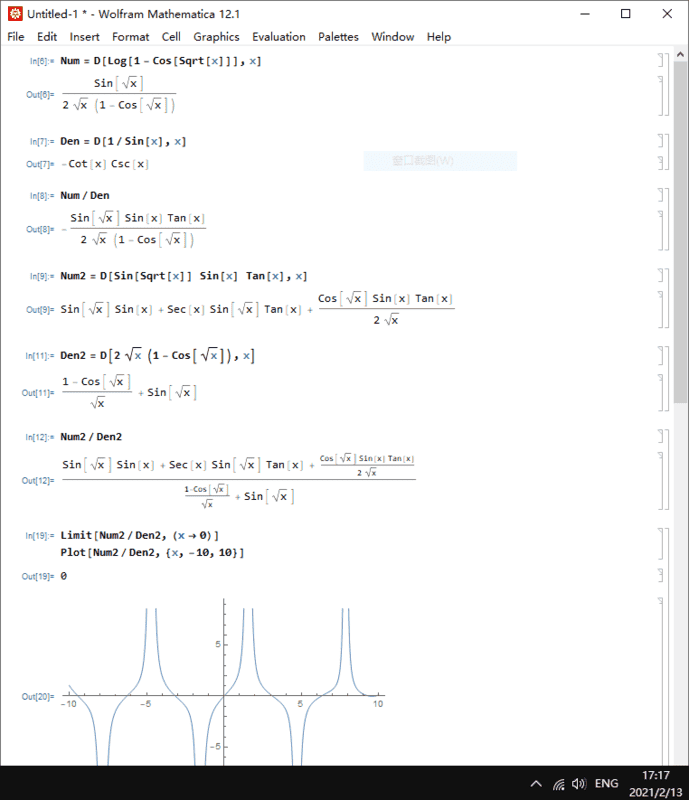Screen dimensions: 689x800
Task: Open the Help menu
Action: pyautogui.click(x=438, y=37)
